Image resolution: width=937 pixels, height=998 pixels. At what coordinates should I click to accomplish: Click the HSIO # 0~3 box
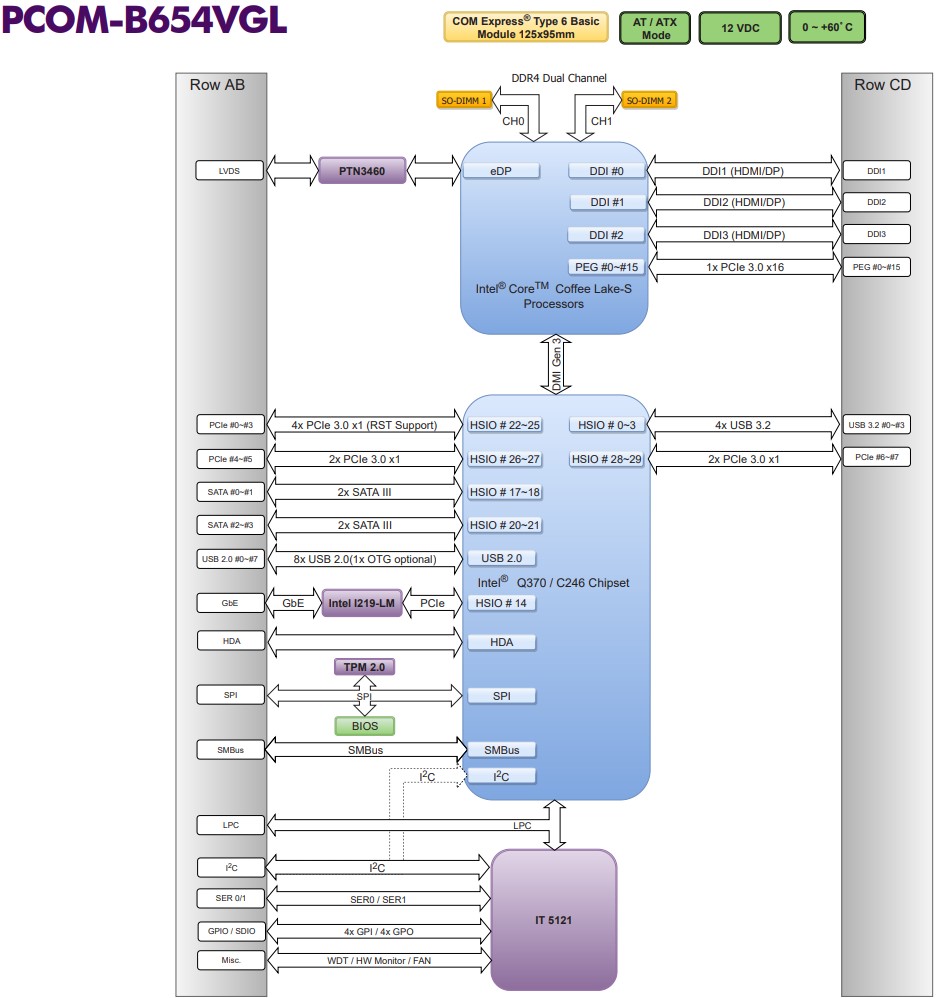607,425
